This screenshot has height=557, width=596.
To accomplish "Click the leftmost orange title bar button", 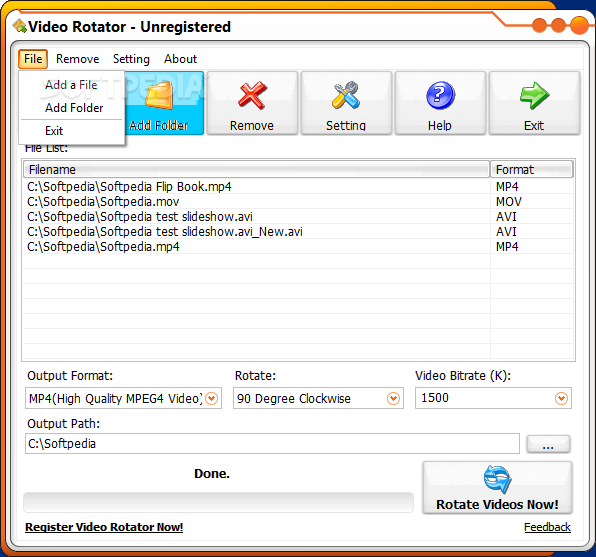I will 539,25.
